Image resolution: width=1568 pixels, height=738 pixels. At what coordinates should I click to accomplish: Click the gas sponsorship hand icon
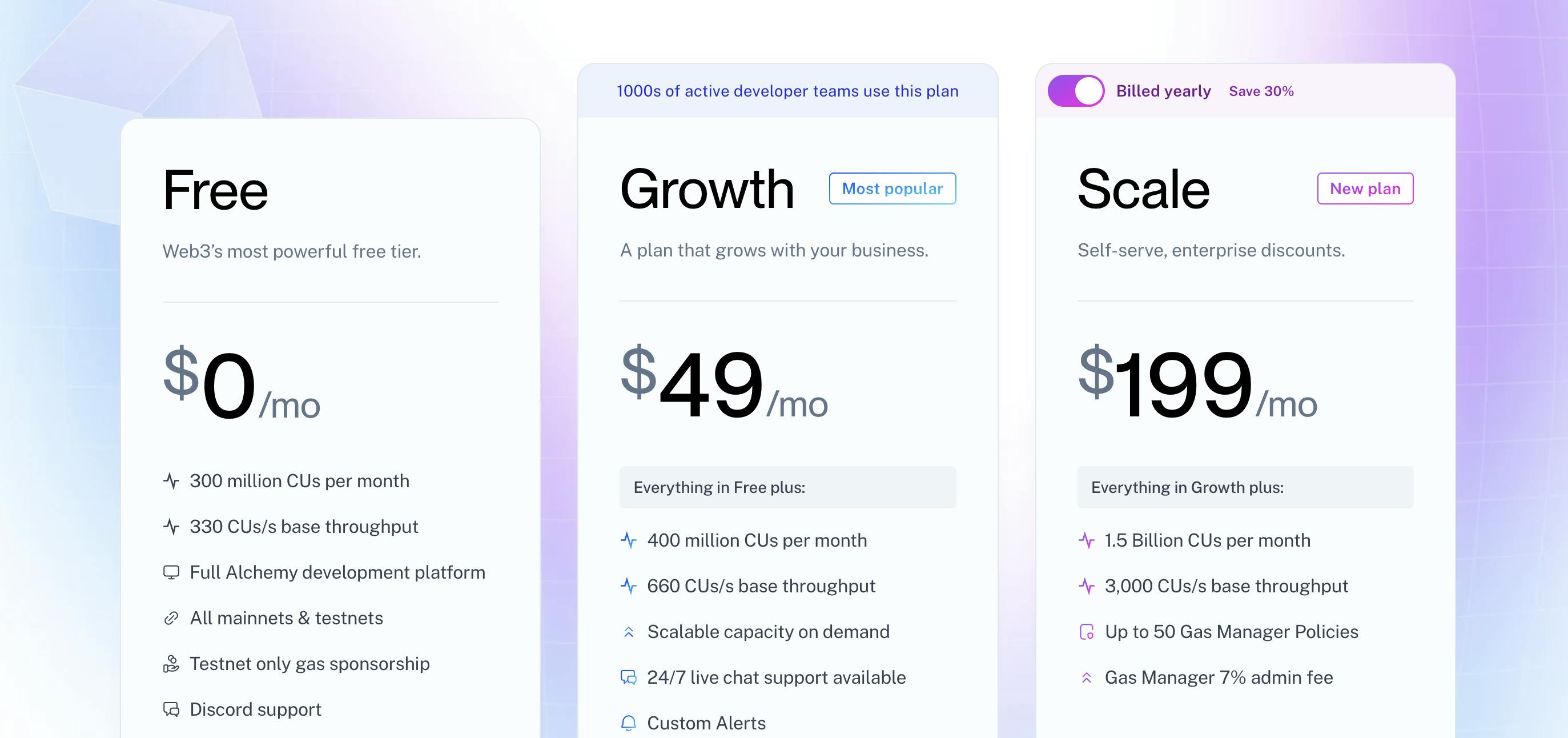171,664
